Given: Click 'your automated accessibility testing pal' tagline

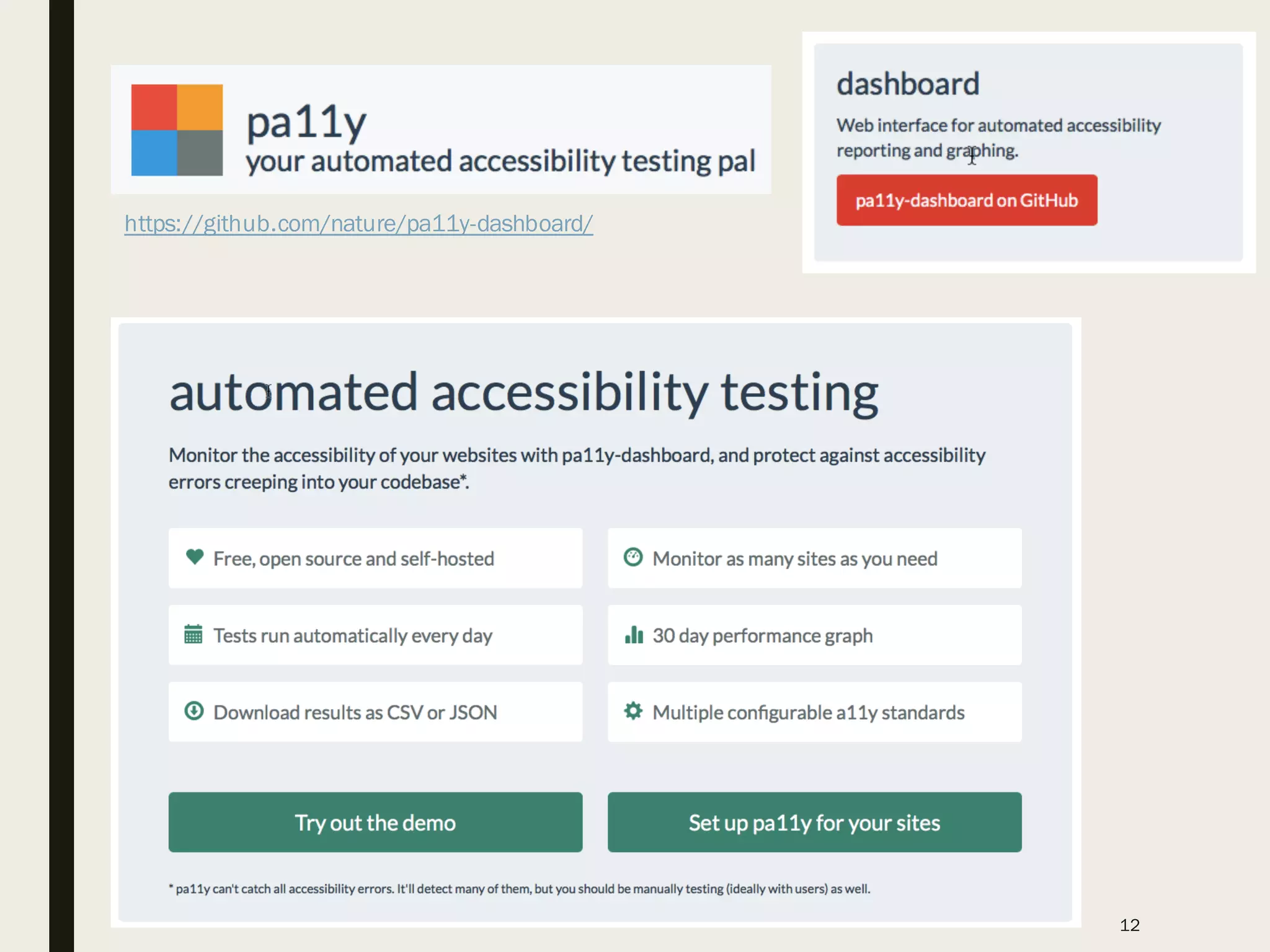Looking at the screenshot, I should (500, 161).
